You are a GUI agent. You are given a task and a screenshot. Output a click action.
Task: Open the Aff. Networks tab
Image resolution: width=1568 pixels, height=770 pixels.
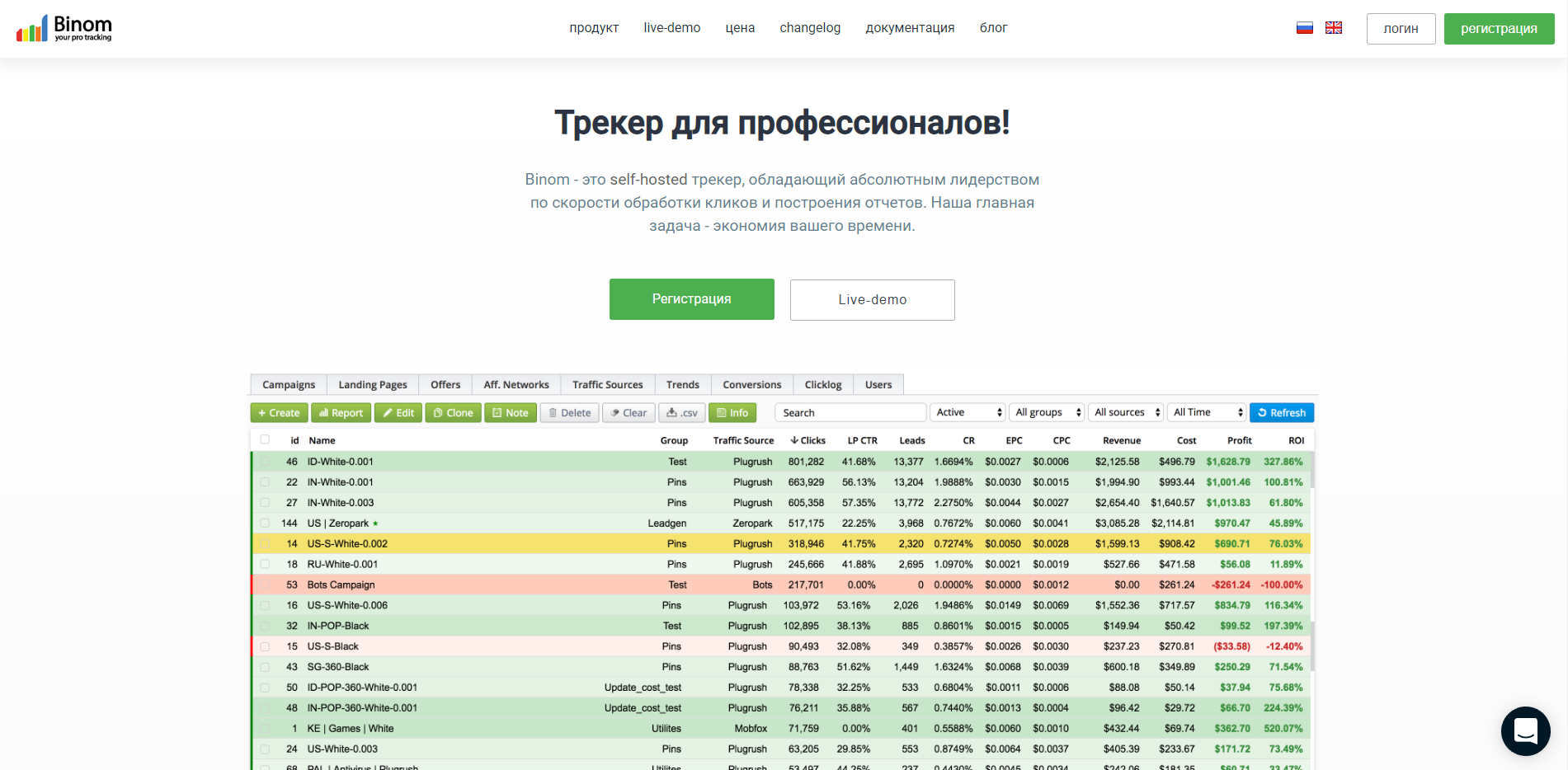[516, 385]
